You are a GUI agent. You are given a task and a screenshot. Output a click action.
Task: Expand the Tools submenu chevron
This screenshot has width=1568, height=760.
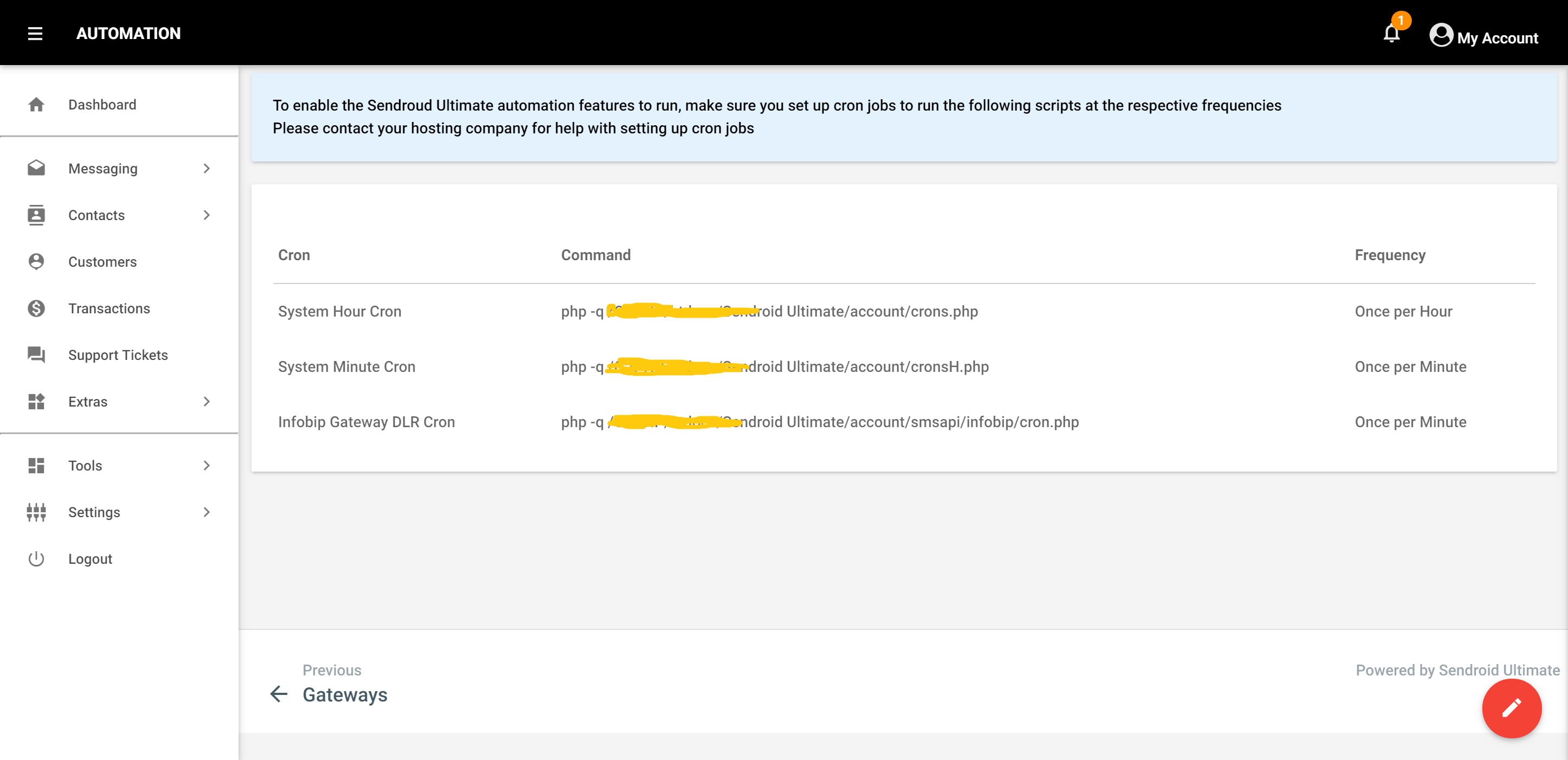tap(207, 466)
